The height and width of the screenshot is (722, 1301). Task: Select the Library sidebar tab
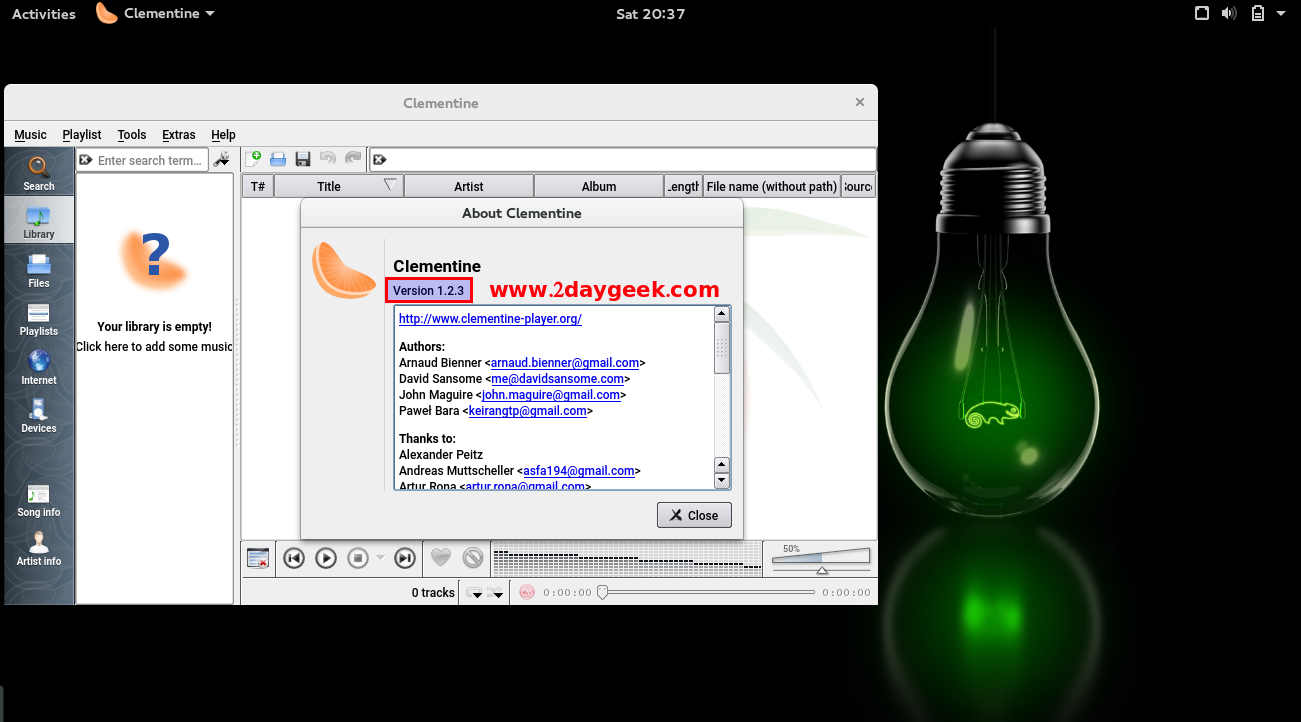(x=39, y=221)
